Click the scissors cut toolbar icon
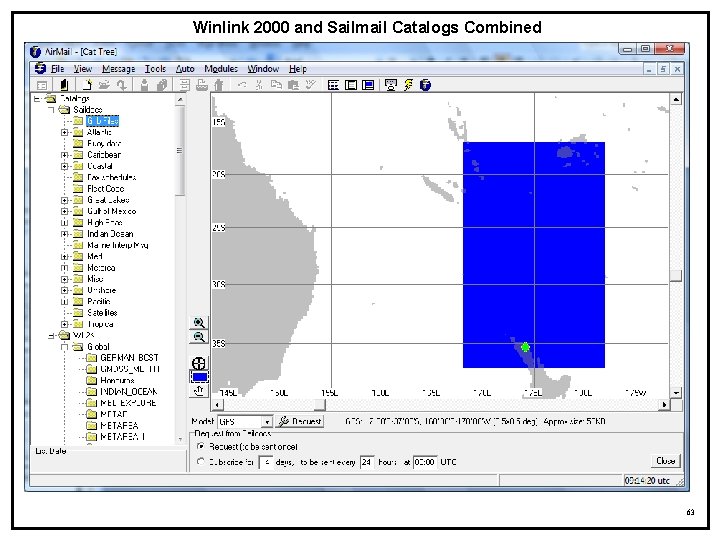This screenshot has height=540, width=720. [x=259, y=85]
